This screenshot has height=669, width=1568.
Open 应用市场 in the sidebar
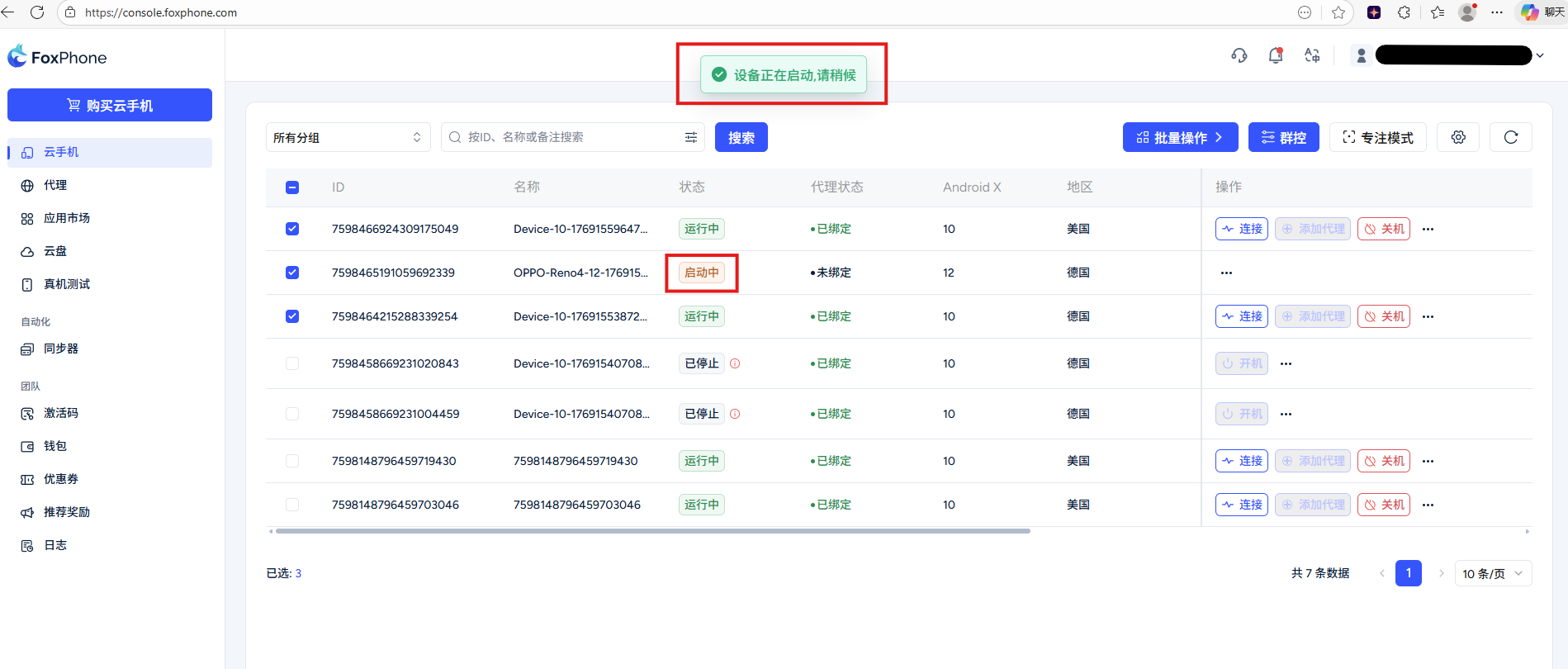pos(66,218)
